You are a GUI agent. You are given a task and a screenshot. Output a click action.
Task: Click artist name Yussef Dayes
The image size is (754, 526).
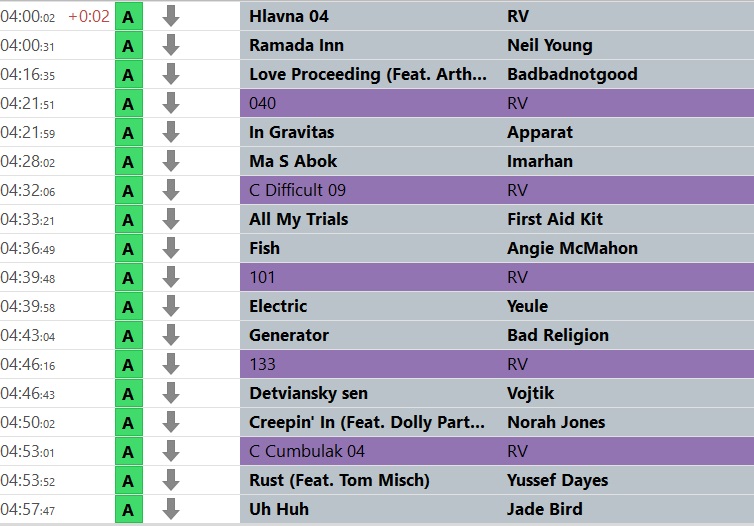pos(557,480)
